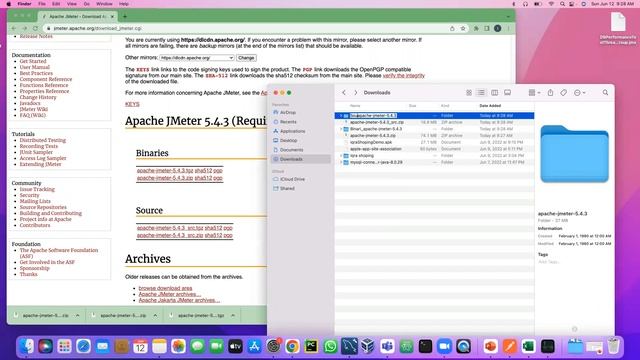Open the .tgz download item's chevron menu
Viewport: 640px width, 360px height.
(233, 316)
